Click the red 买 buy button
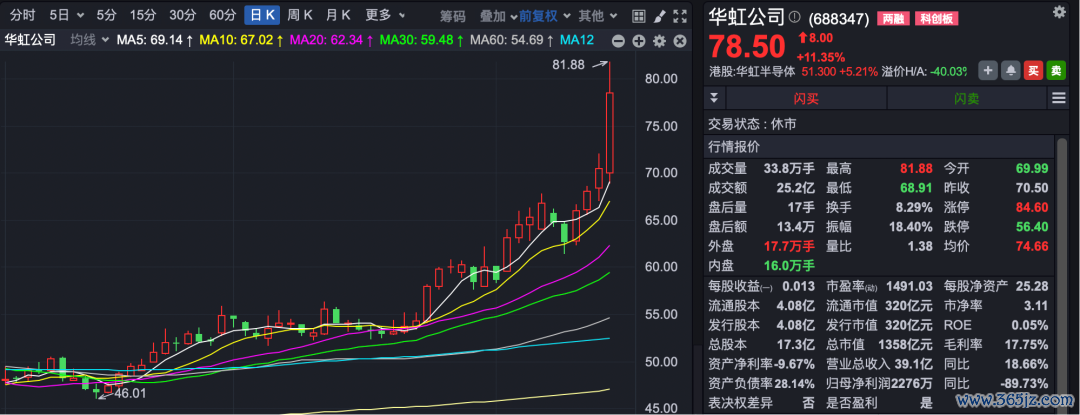The height and width of the screenshot is (415, 1080). click(x=1033, y=70)
